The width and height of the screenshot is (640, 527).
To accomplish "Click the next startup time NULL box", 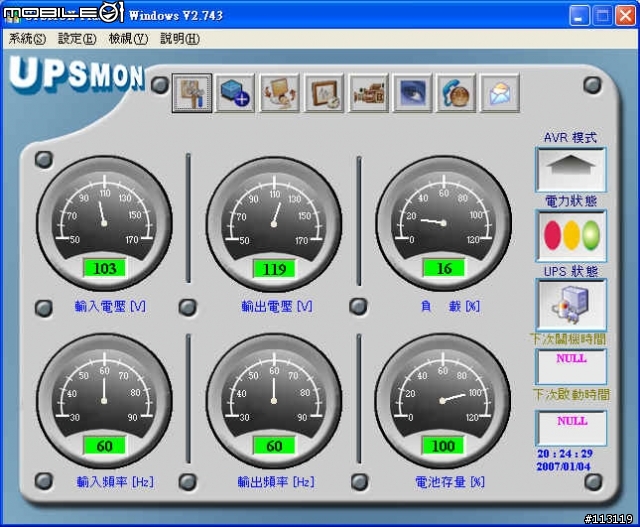I will tap(571, 428).
